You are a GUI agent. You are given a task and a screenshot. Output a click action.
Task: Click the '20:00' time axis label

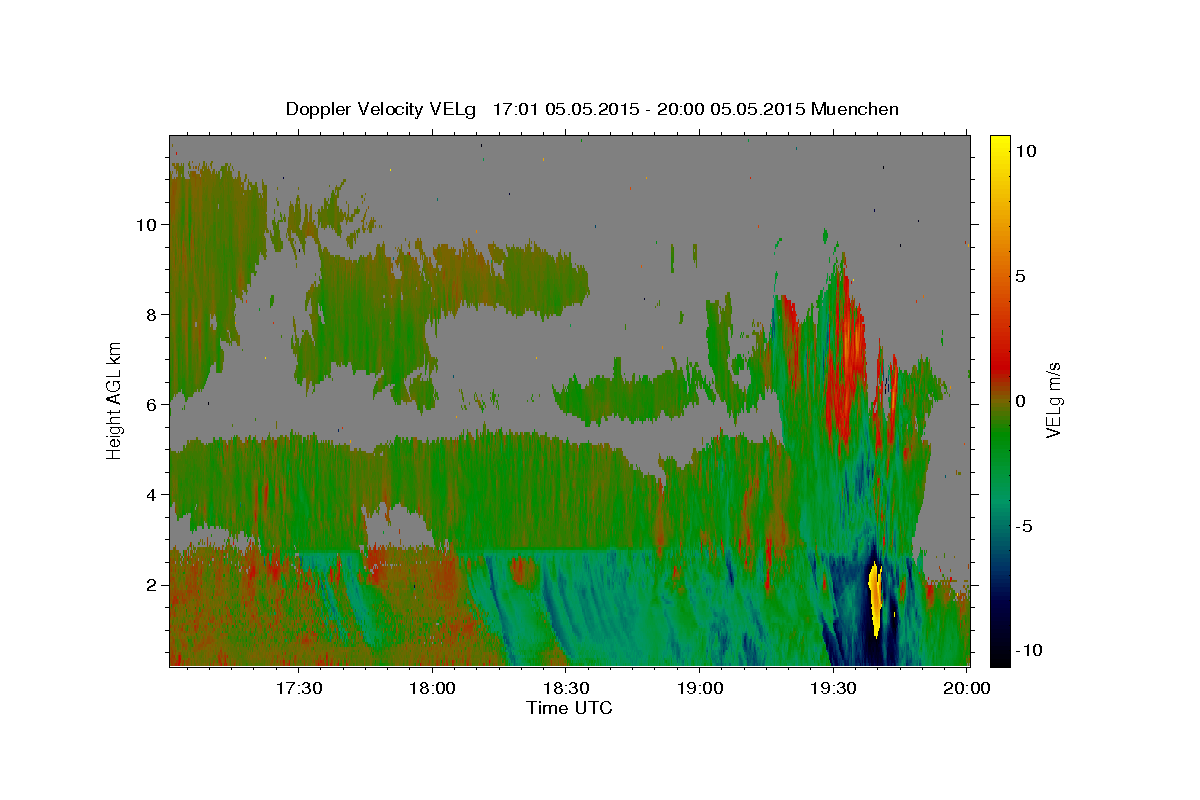pyautogui.click(x=968, y=688)
